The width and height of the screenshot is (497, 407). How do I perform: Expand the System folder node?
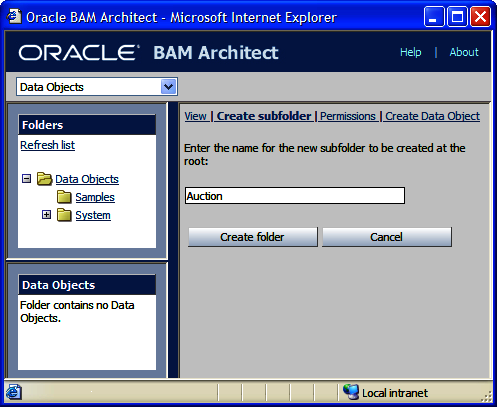46,215
